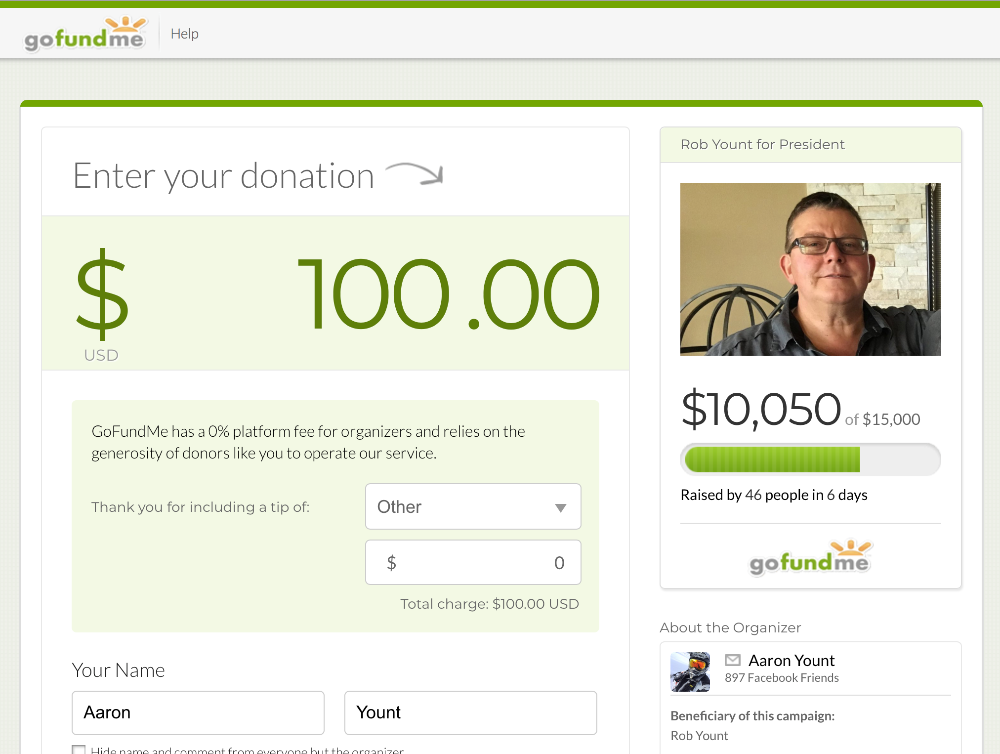Click the envelope icon next to Aaron Yount
The width and height of the screenshot is (1000, 754).
(x=733, y=660)
